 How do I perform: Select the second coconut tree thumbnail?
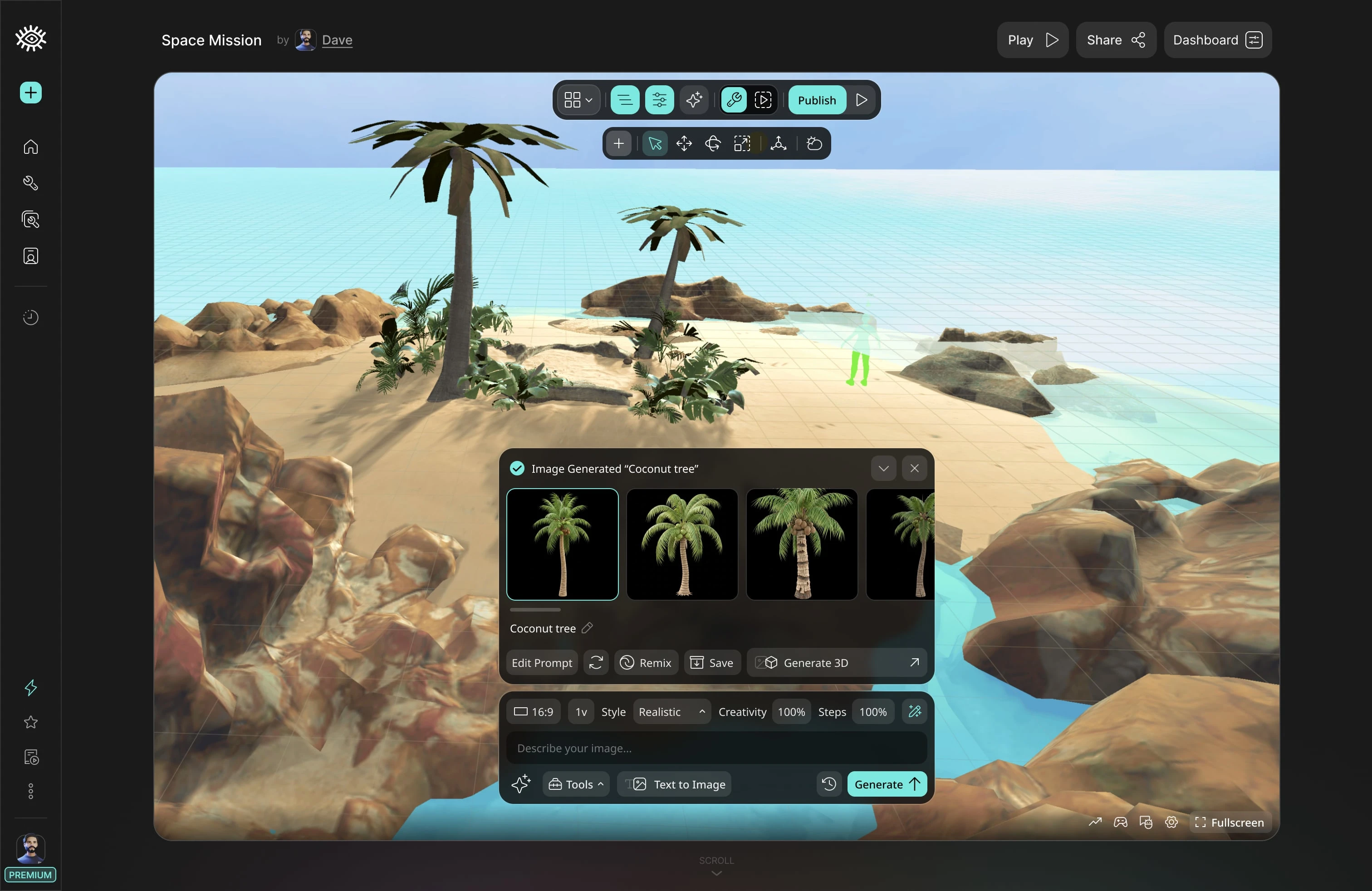point(682,544)
